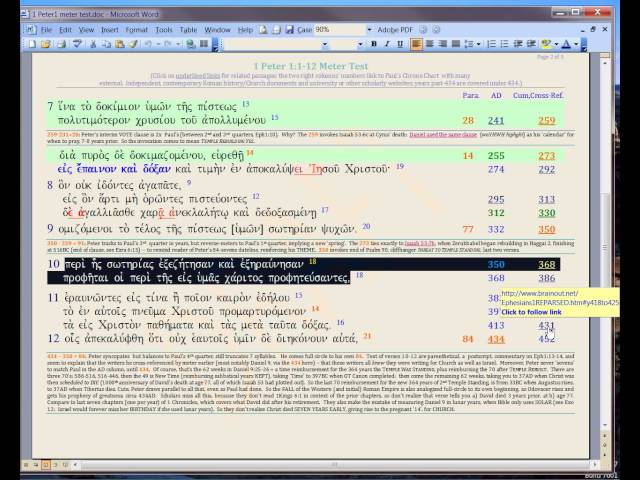Image resolution: width=640 pixels, height=480 pixels.
Task: Follow the 313 cross-reference link
Action: coord(546,199)
